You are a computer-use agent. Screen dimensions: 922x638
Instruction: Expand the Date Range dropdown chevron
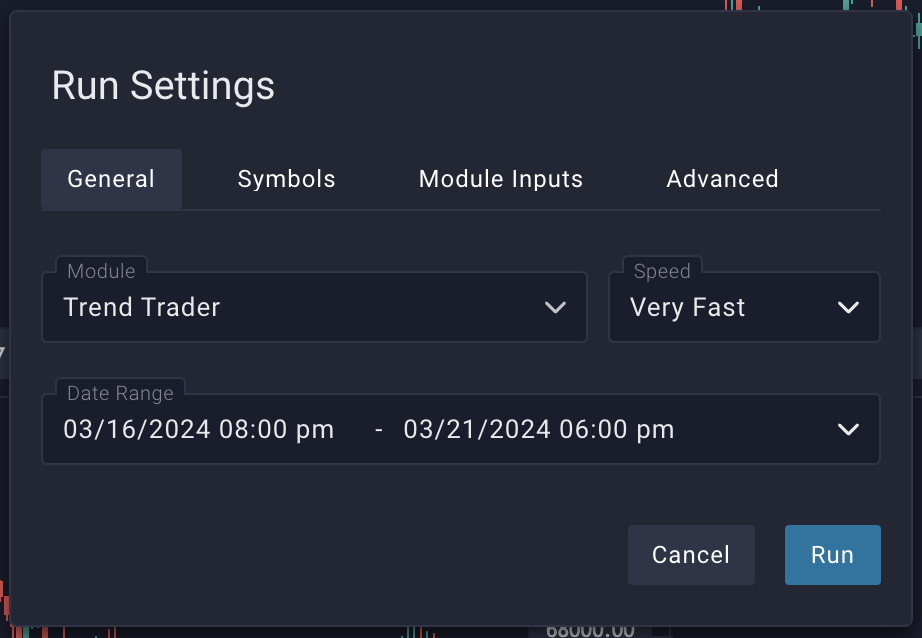coord(848,430)
